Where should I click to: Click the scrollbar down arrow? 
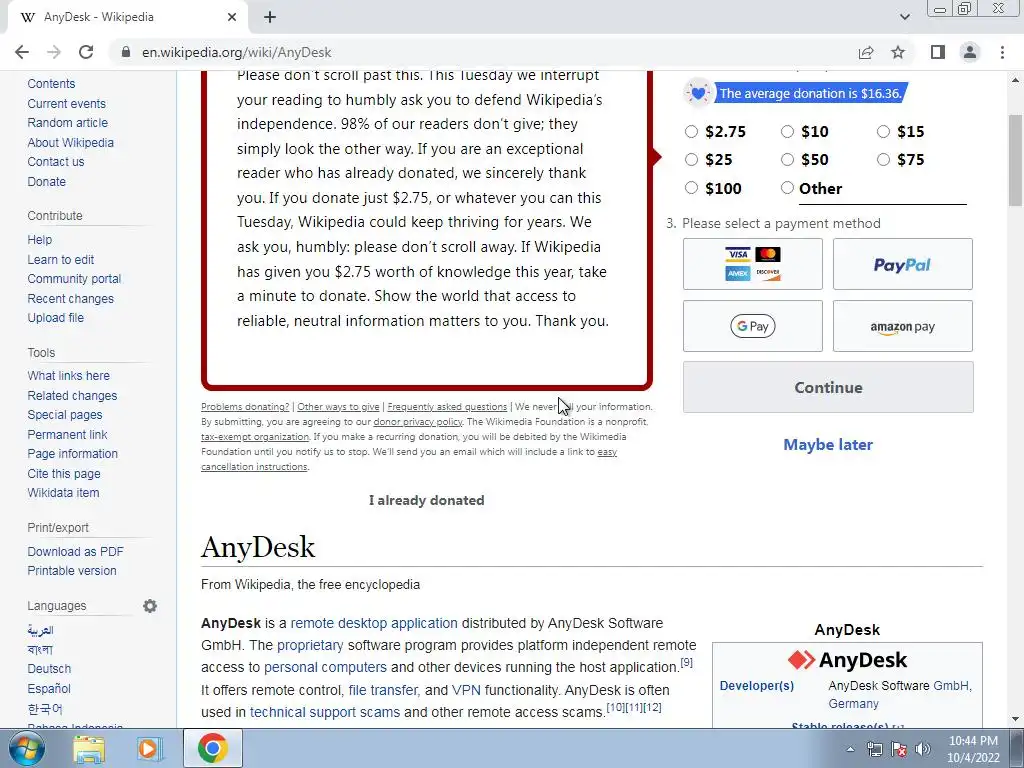1015,719
